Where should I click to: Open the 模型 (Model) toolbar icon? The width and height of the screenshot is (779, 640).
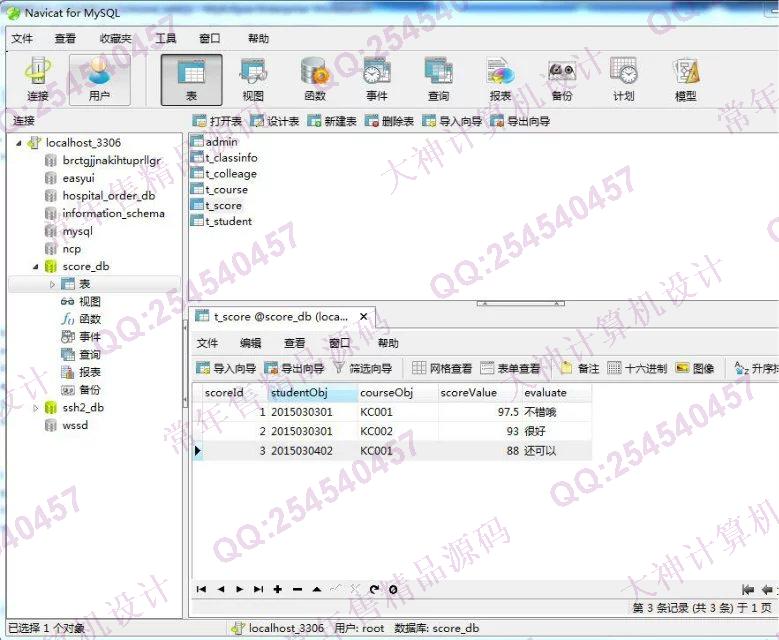pos(686,80)
